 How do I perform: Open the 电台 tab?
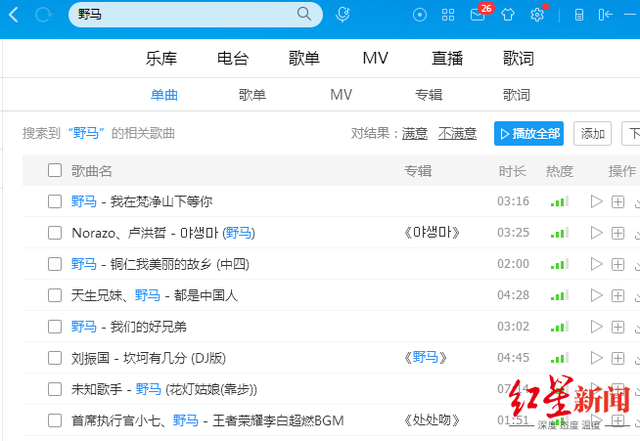coord(233,58)
